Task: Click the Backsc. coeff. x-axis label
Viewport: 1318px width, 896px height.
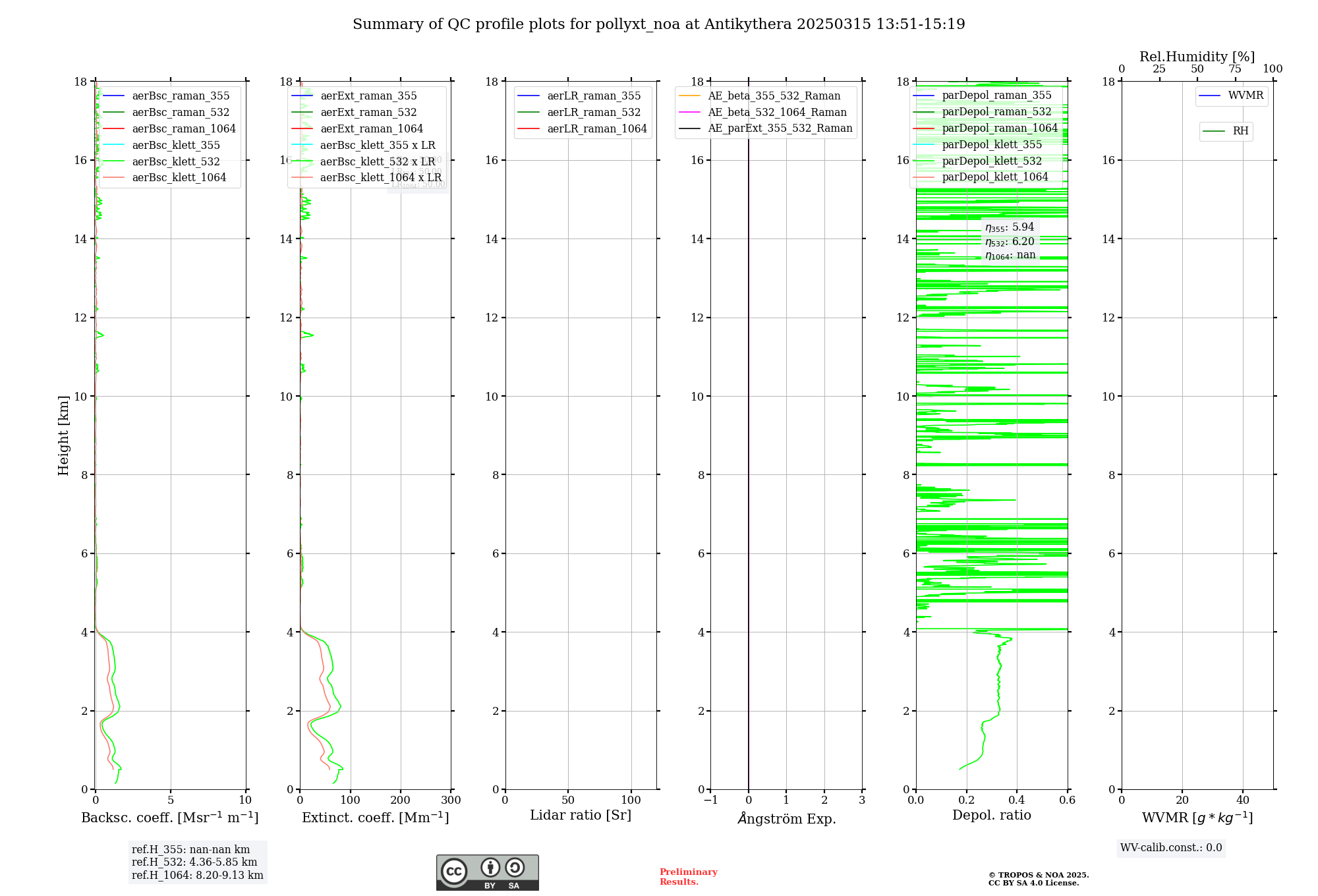Action: click(x=170, y=818)
